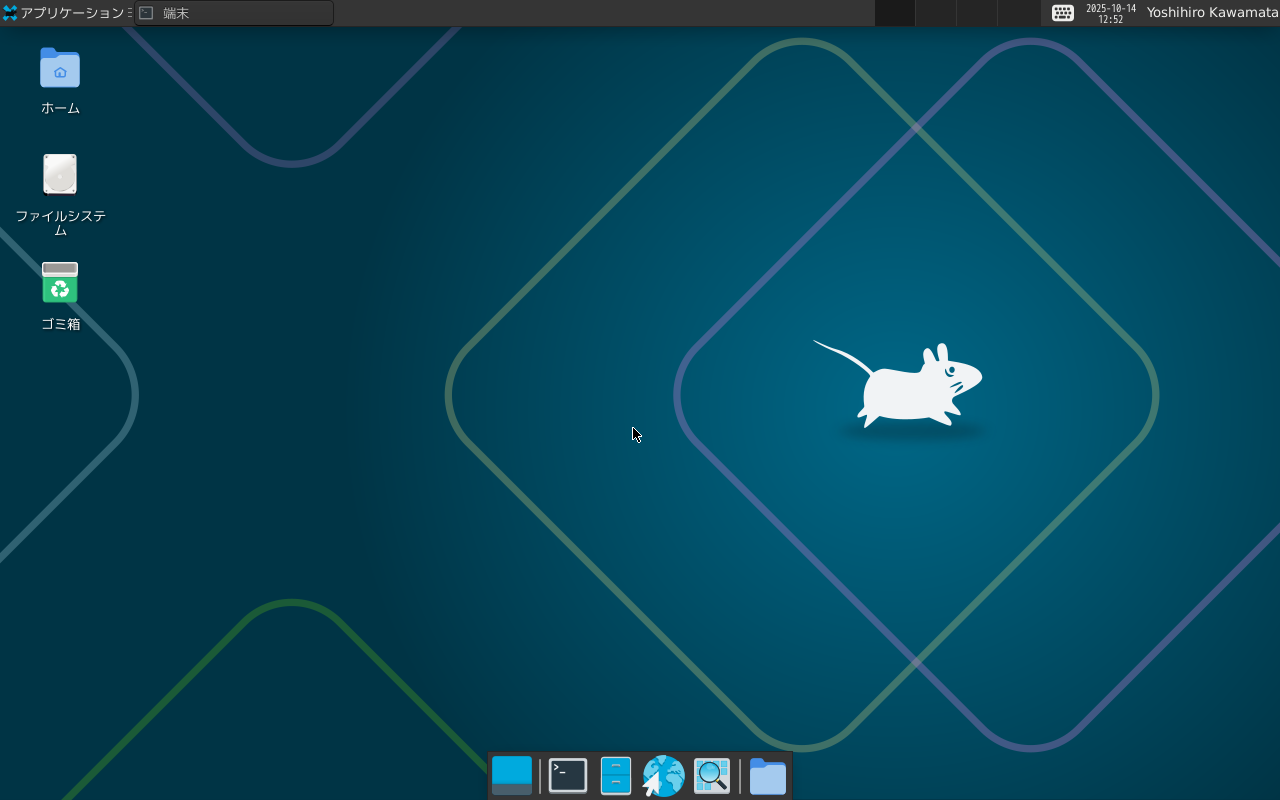Toggle show desktop using the dock item
The height and width of the screenshot is (800, 1280).
point(511,775)
